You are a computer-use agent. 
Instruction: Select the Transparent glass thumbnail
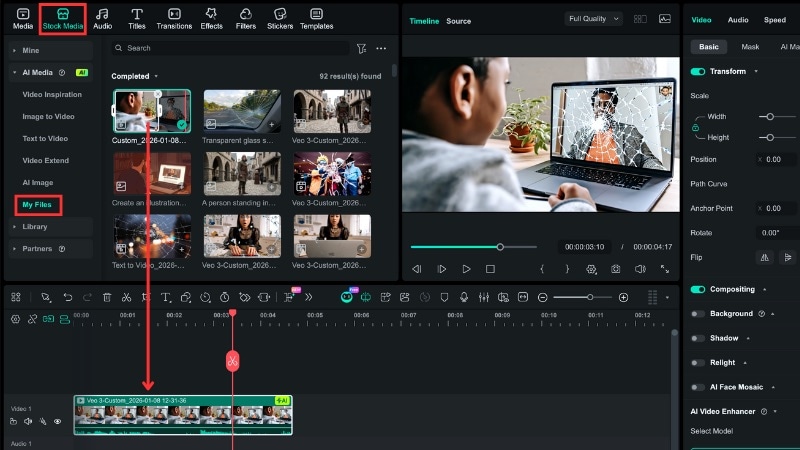(242, 111)
